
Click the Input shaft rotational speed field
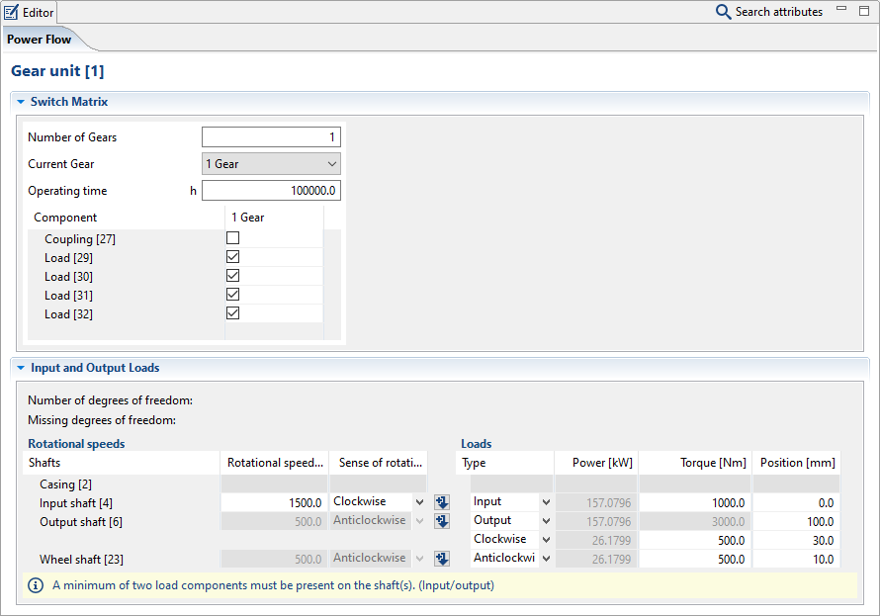click(274, 502)
